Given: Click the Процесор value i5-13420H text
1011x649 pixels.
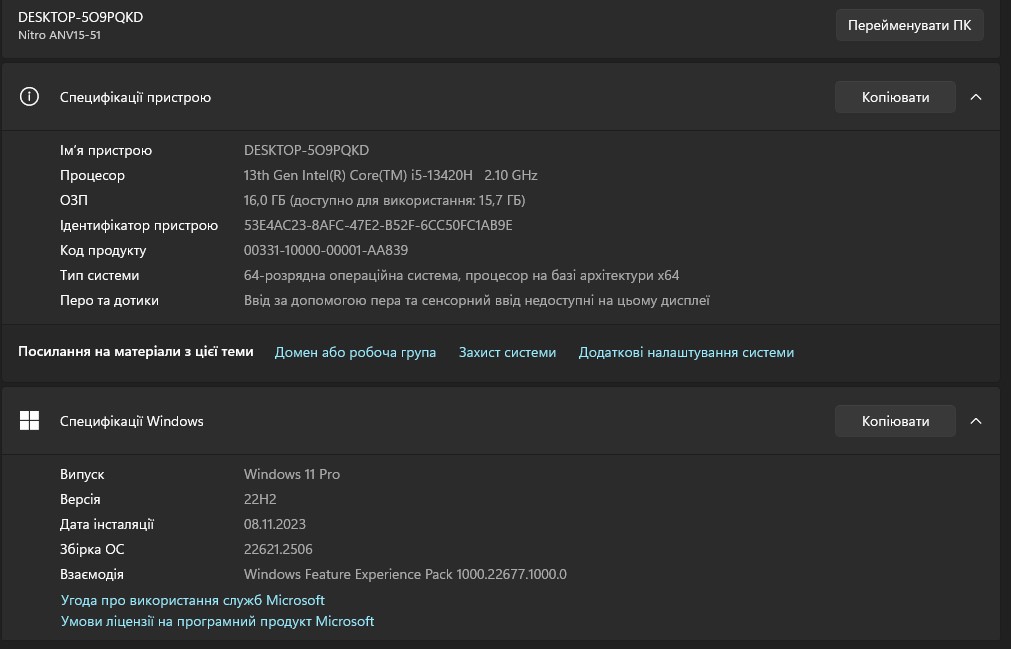Looking at the screenshot, I should coord(390,175).
